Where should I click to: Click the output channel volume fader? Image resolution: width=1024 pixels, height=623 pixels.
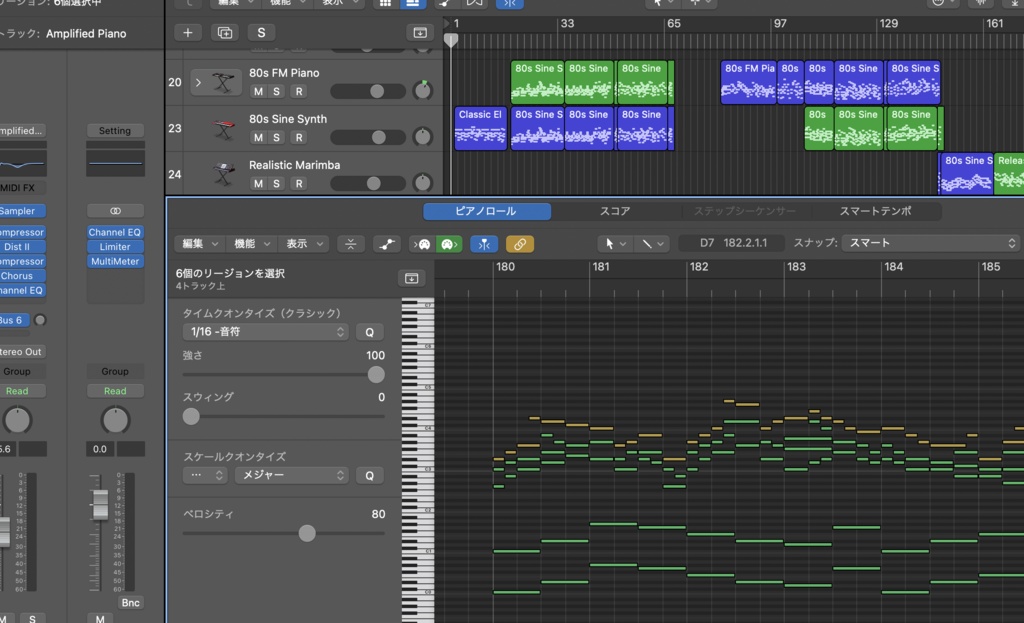tap(100, 504)
